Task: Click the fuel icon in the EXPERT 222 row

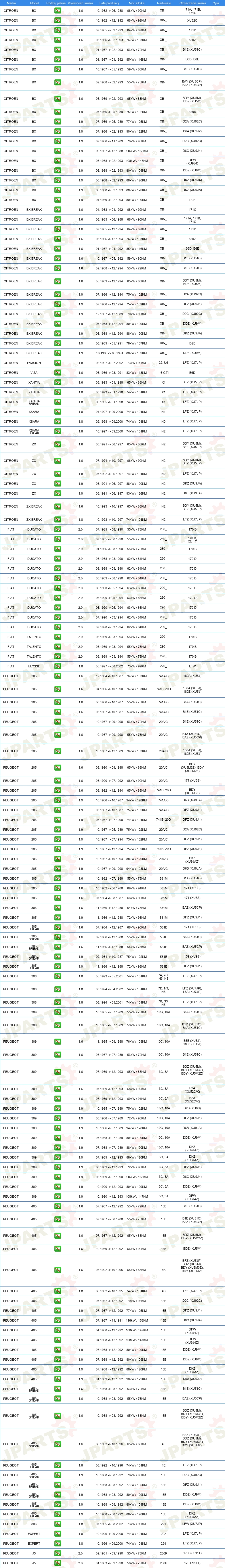Action: tap(57, 1534)
